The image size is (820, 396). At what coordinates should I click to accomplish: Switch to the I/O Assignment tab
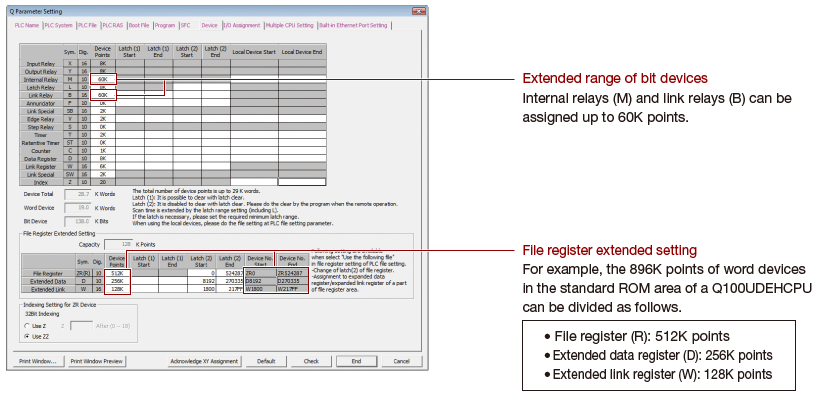tap(243, 26)
